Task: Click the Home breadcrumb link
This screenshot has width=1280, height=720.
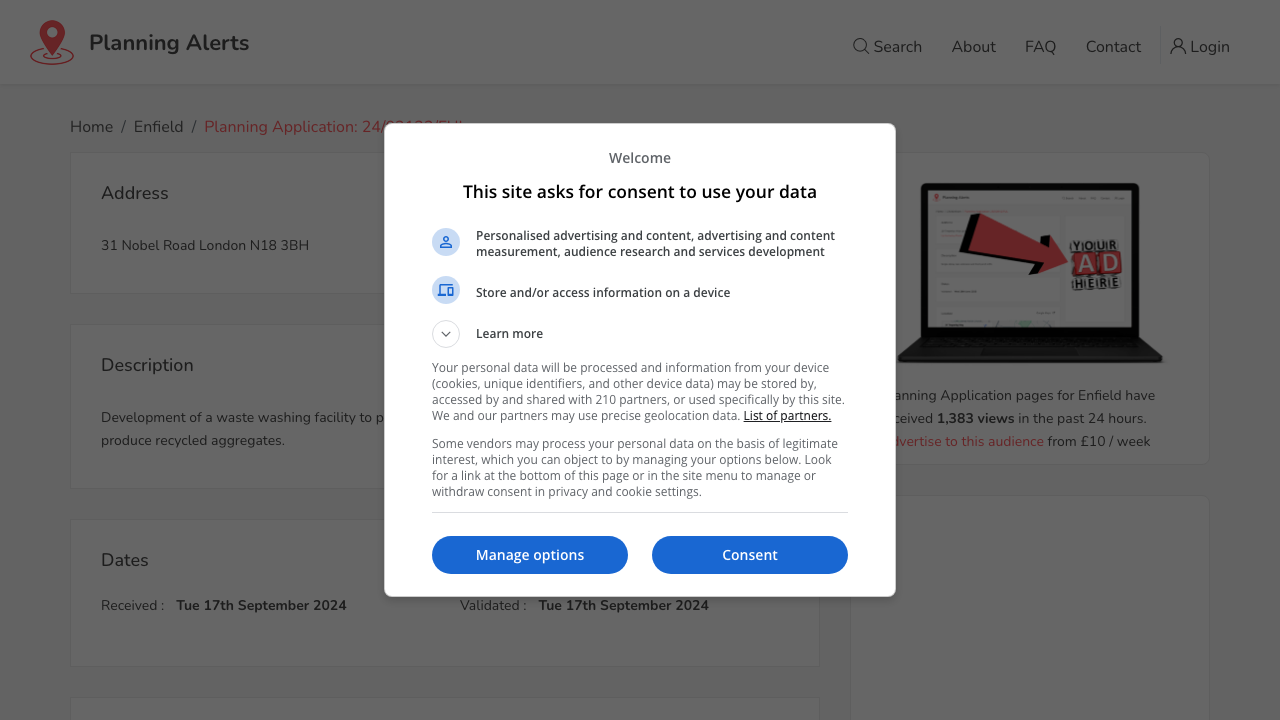Action: (91, 127)
